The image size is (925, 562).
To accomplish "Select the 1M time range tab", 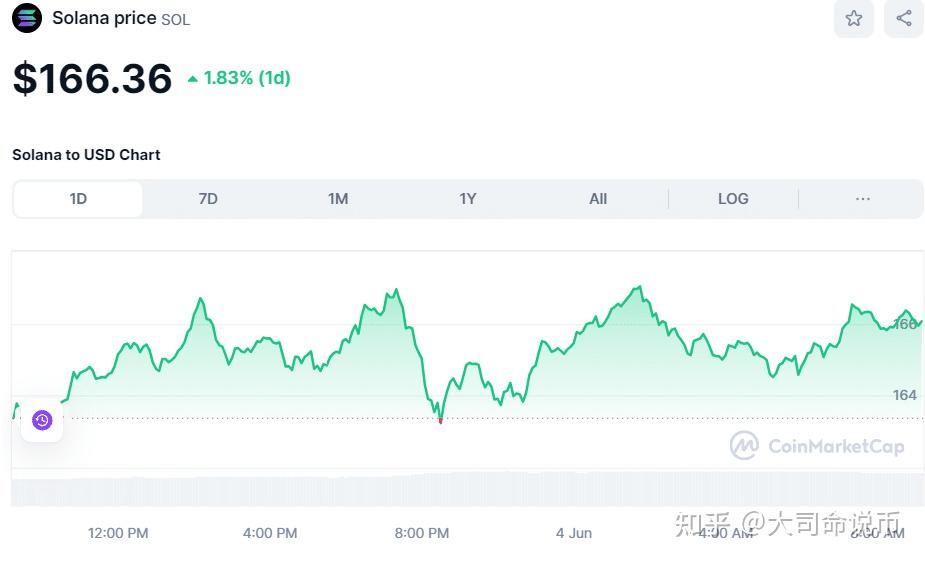I will (x=338, y=199).
